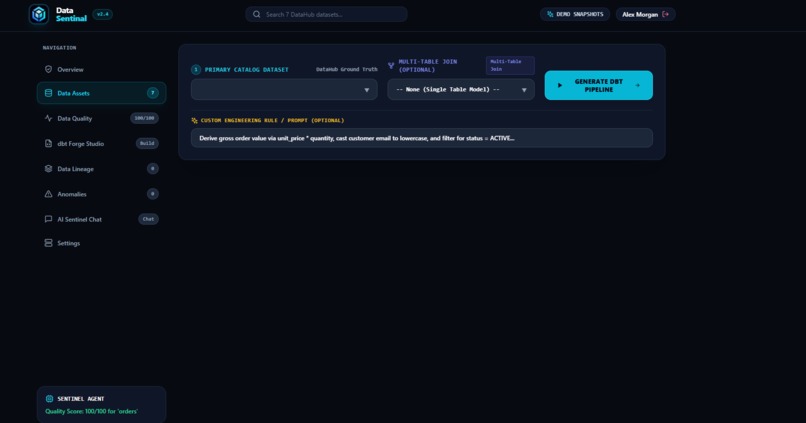
Task: Click the Demo Snapshots sparkle icon
Action: pos(550,14)
